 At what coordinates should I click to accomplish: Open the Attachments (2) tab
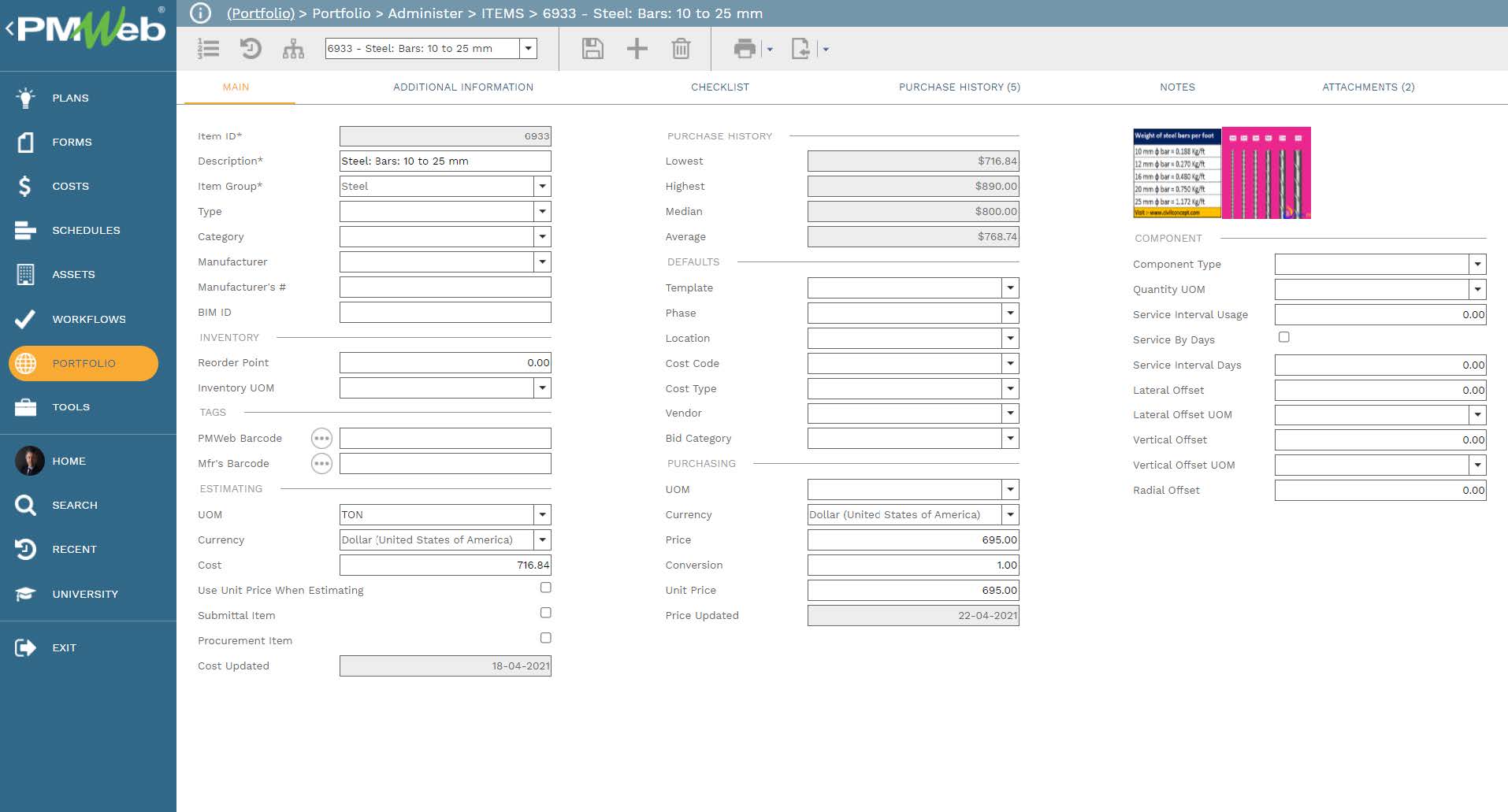[x=1368, y=87]
